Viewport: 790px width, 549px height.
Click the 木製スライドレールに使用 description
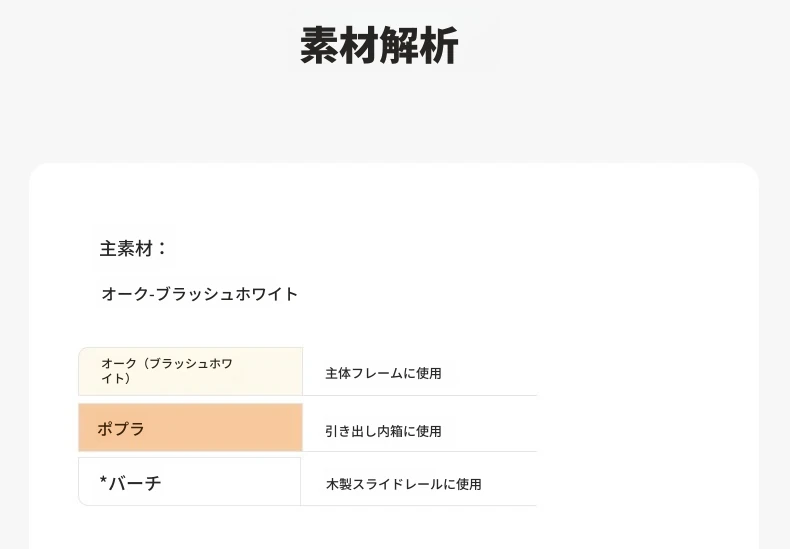(x=403, y=484)
